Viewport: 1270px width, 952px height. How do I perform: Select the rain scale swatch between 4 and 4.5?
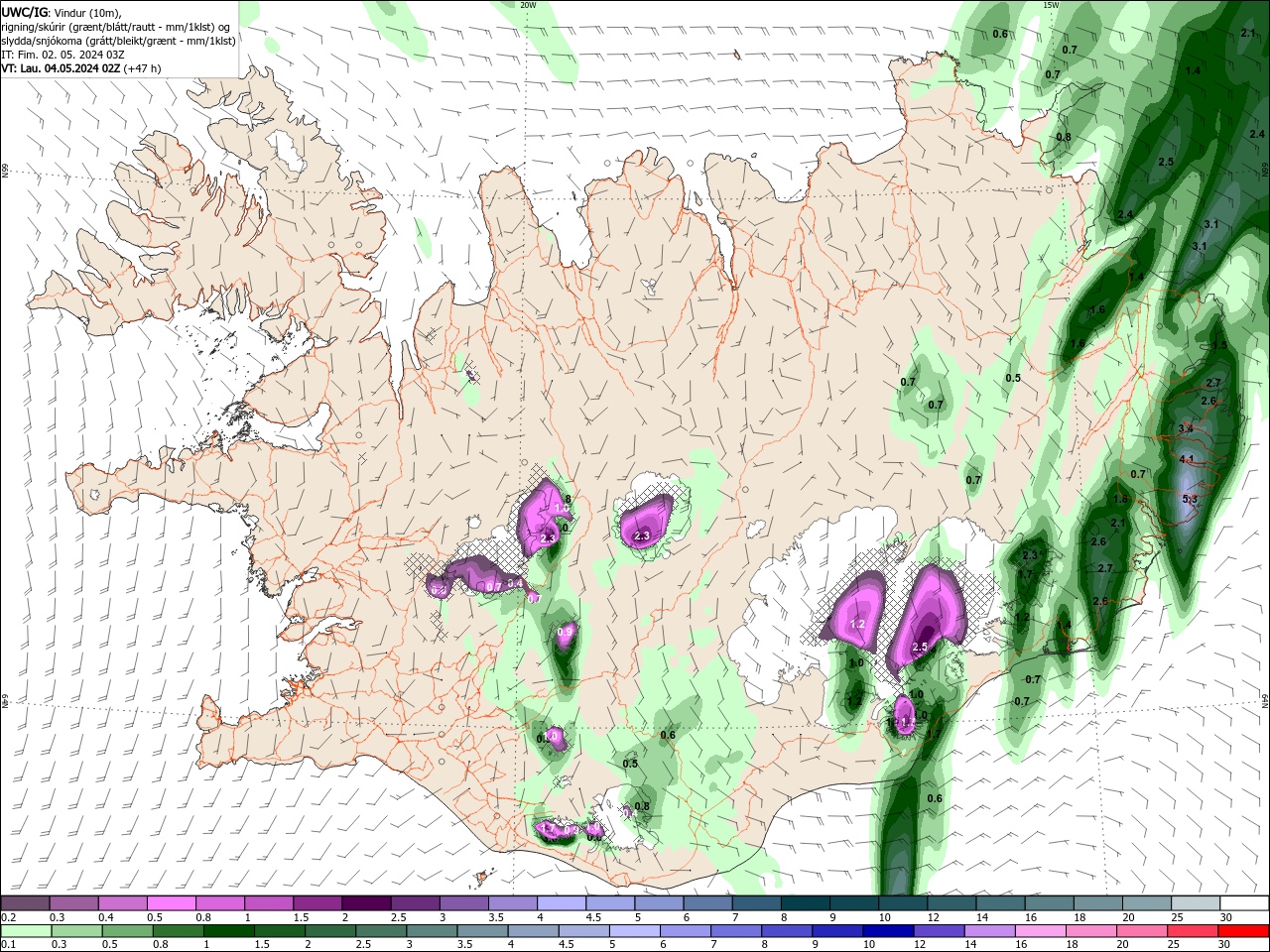tap(533, 931)
